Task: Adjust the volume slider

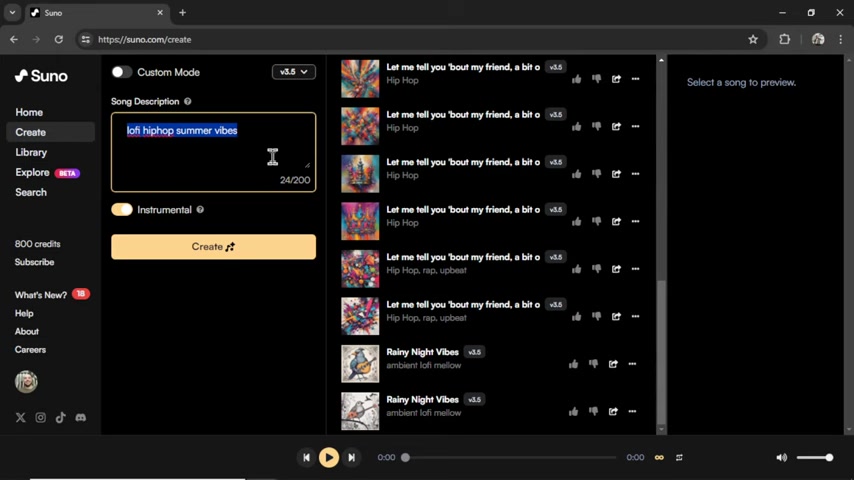Action: point(815,458)
